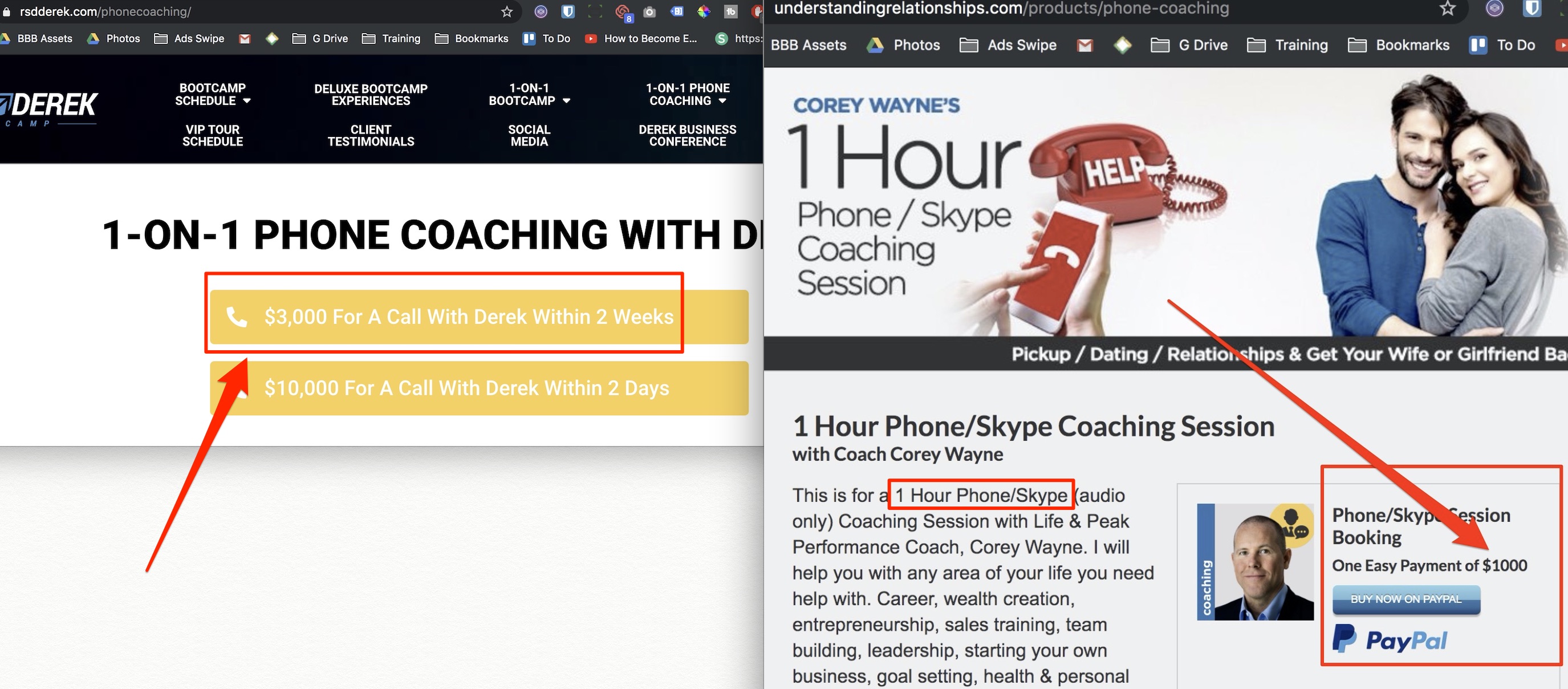Open the Ads Swipe bookmark folder in right browser
This screenshot has height=689, width=1568.
(1008, 45)
